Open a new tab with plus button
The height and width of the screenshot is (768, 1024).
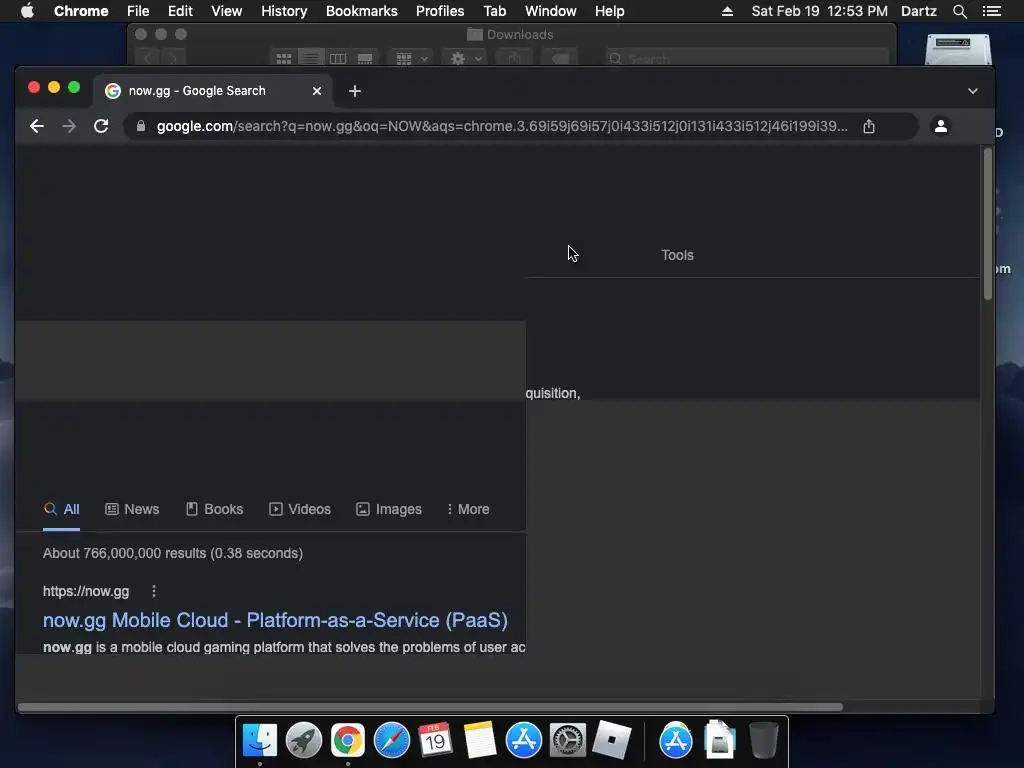(x=355, y=91)
